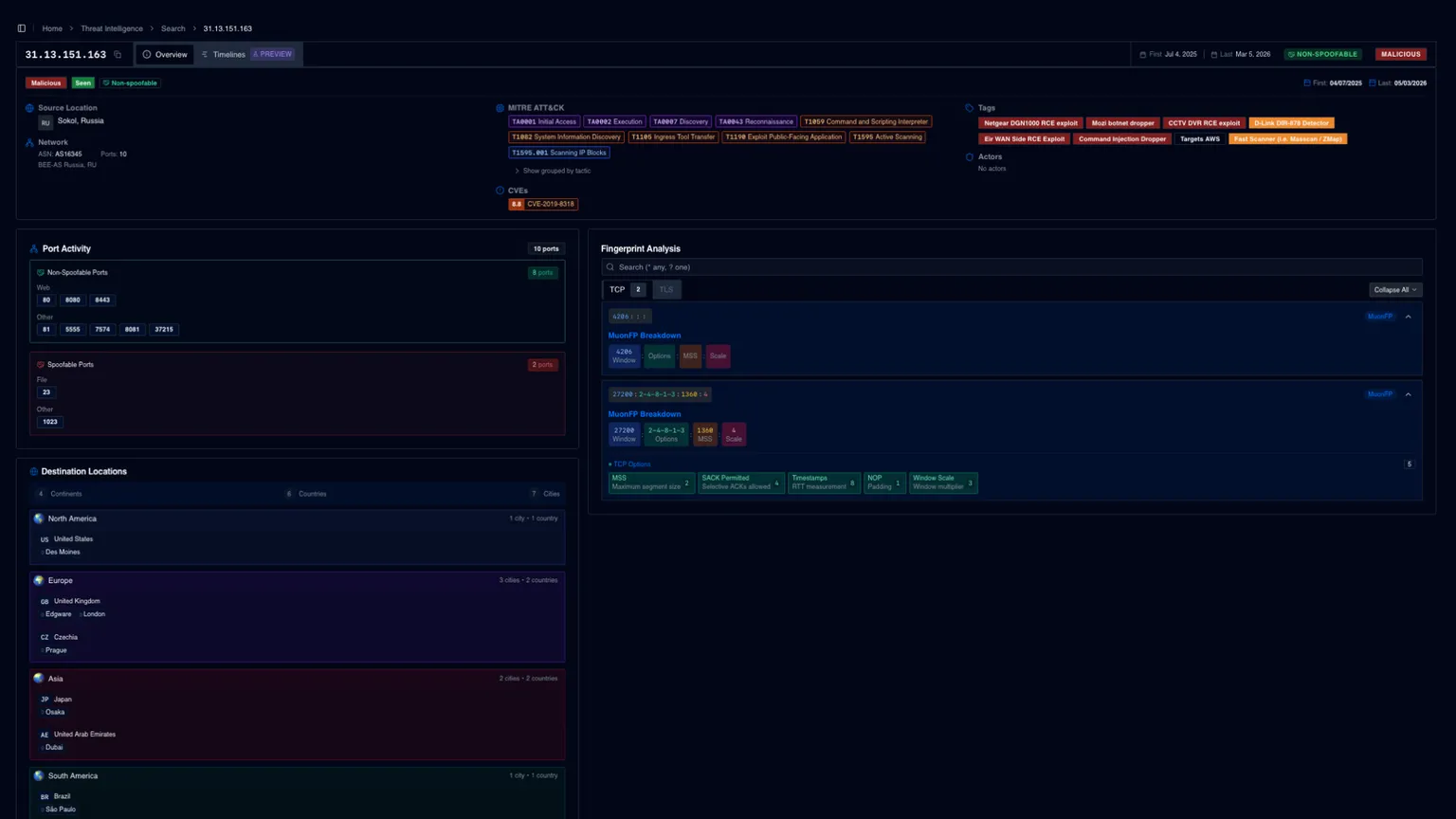Switch to the Timelines tab
This screenshot has height=819, width=1456.
click(227, 54)
